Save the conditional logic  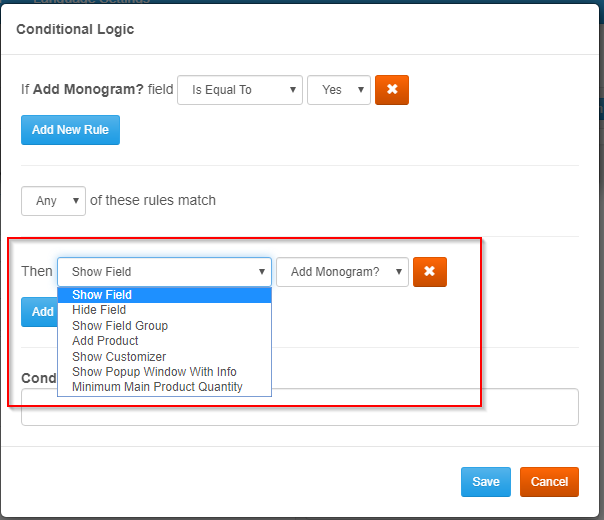(x=486, y=482)
